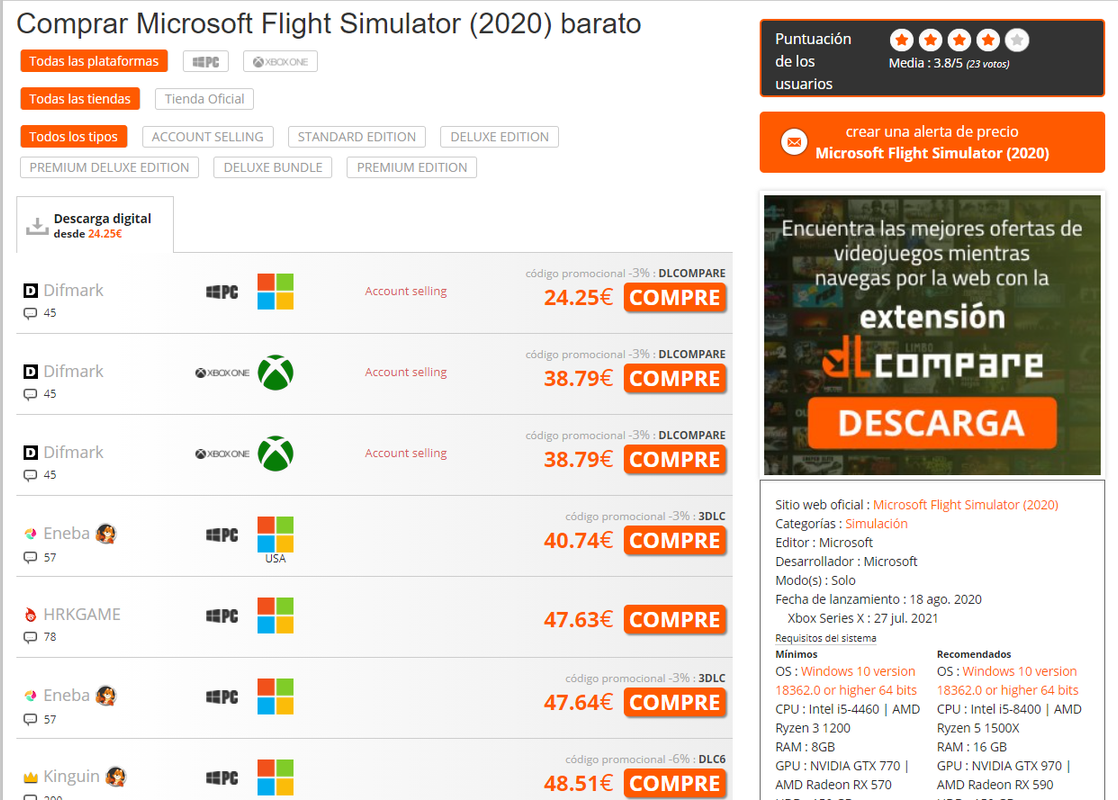Click COMPRE for the 24.25€ Difmark offer
Image resolution: width=1118 pixels, height=800 pixels.
coord(675,297)
